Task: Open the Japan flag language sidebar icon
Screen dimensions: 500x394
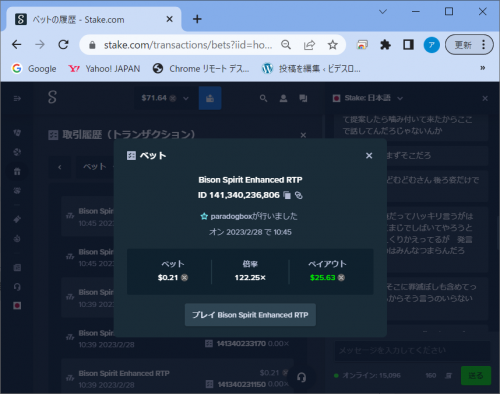Action: (x=17, y=306)
